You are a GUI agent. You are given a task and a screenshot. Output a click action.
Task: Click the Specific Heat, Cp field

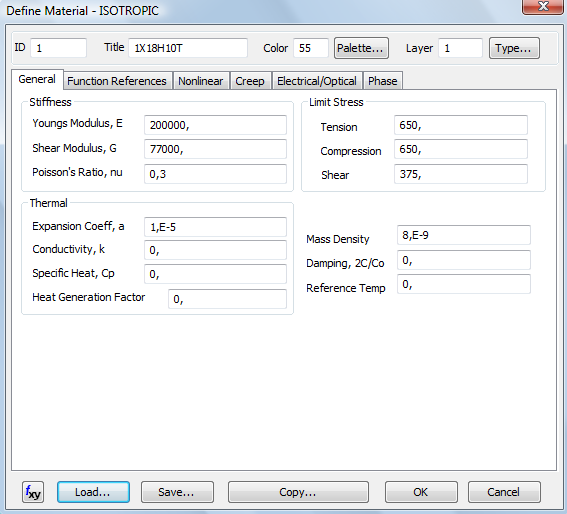(x=216, y=274)
